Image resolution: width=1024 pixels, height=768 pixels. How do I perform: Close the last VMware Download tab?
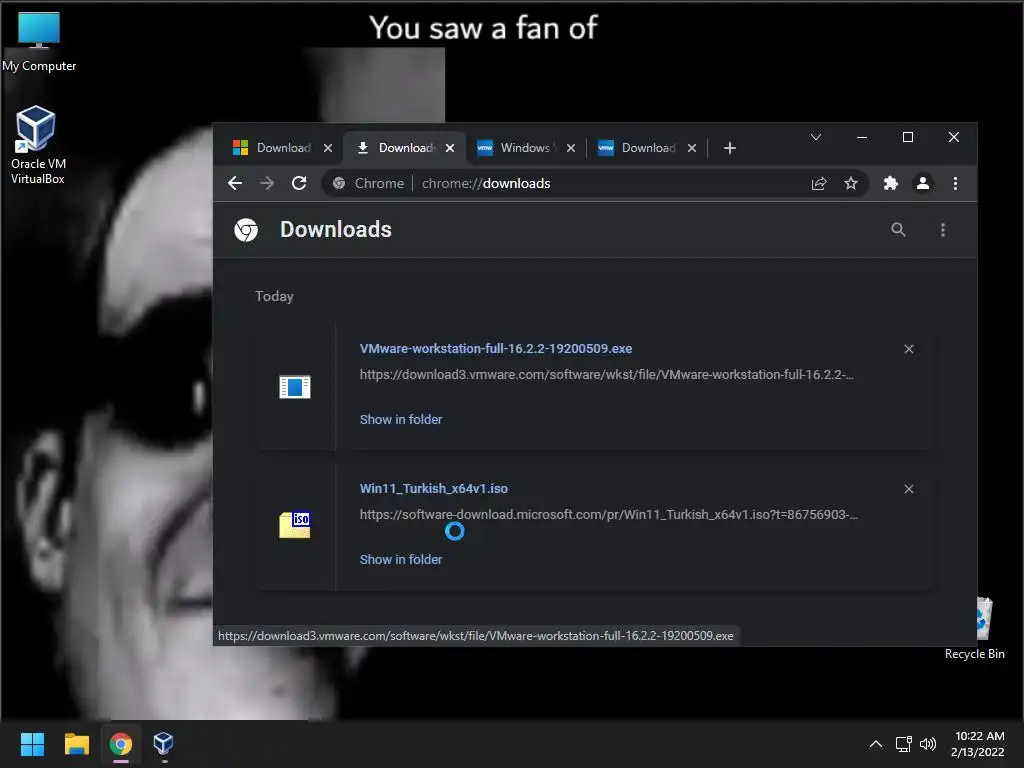692,148
